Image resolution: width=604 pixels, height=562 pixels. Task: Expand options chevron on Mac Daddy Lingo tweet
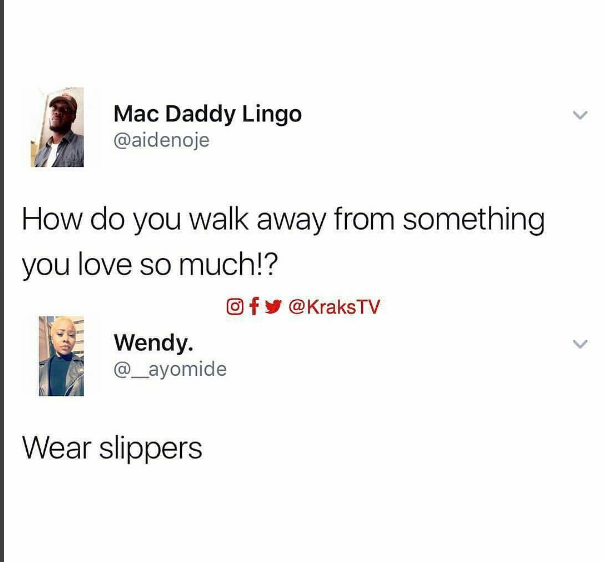(x=580, y=115)
